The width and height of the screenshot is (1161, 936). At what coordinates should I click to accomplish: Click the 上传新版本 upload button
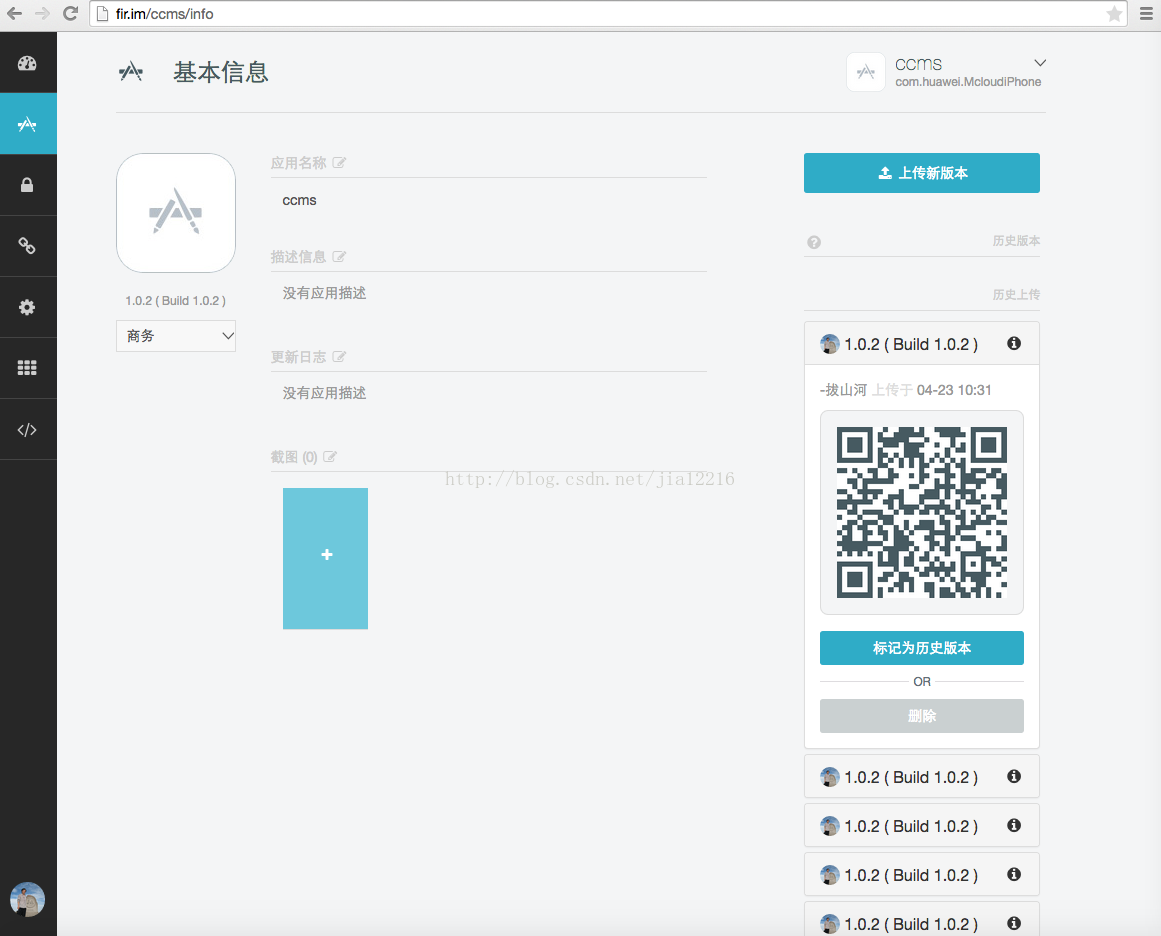click(922, 173)
